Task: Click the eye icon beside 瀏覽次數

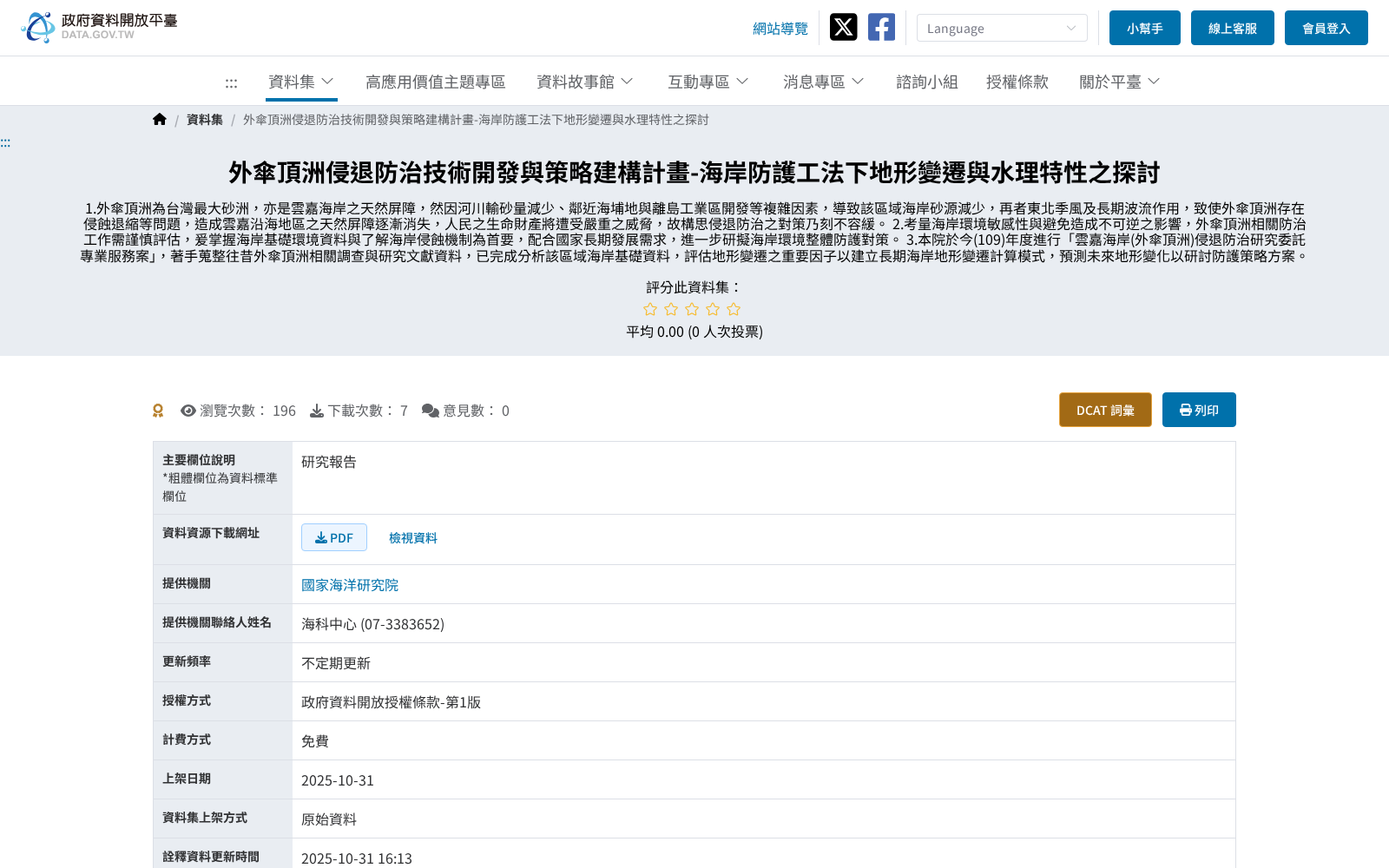Action: click(x=188, y=411)
